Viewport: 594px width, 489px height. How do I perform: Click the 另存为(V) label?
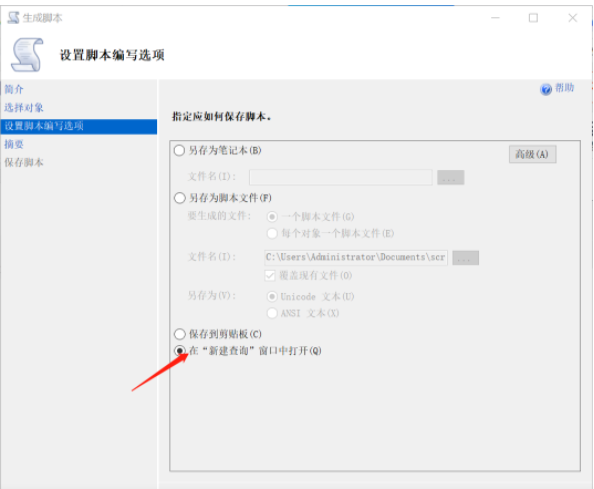pyautogui.click(x=212, y=295)
